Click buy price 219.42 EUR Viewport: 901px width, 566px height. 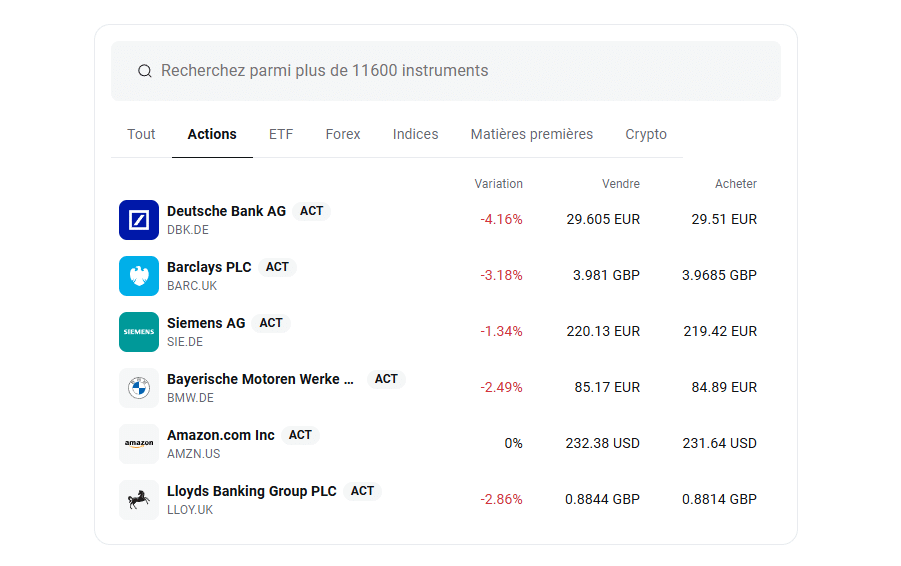[x=720, y=332]
